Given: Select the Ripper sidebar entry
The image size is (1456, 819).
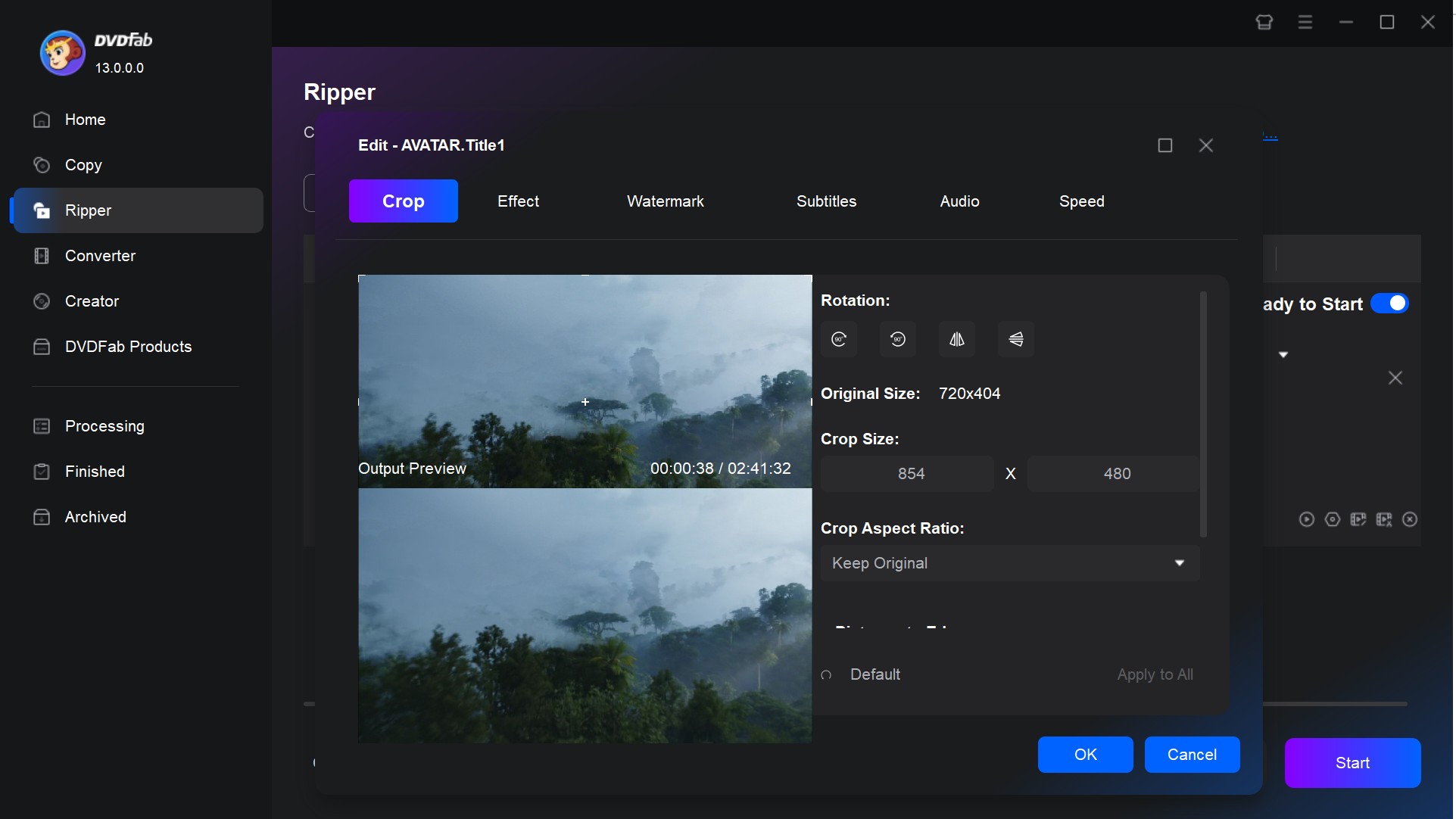Looking at the screenshot, I should tap(87, 210).
